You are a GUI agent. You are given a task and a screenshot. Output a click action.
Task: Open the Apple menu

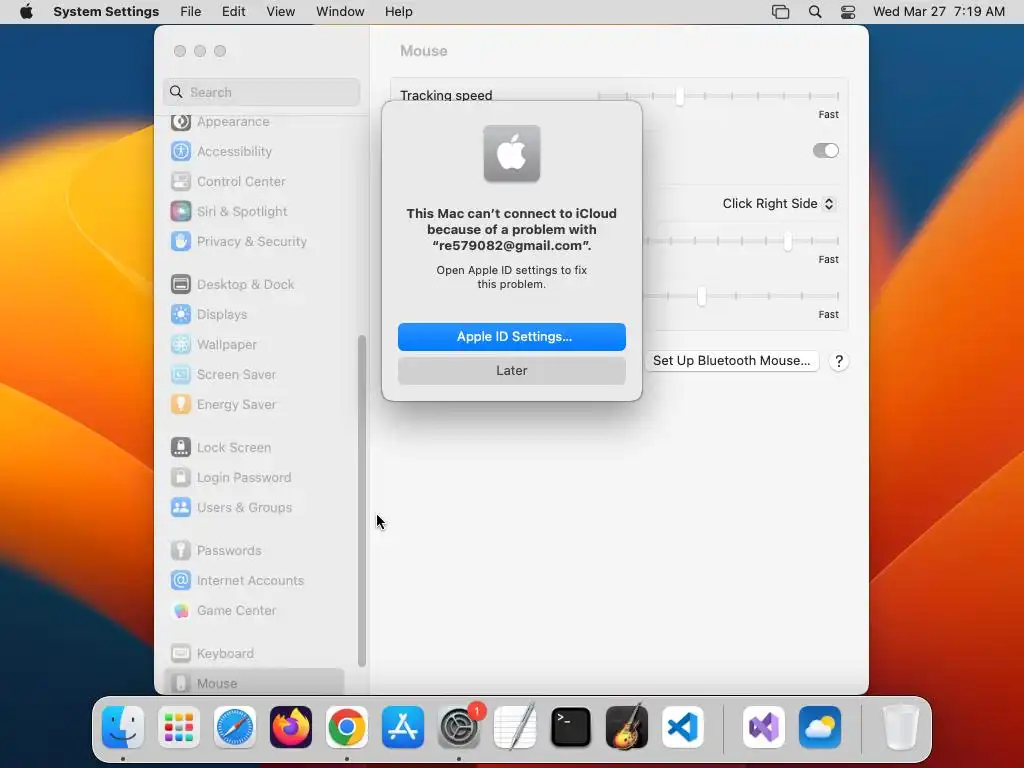[x=26, y=12]
